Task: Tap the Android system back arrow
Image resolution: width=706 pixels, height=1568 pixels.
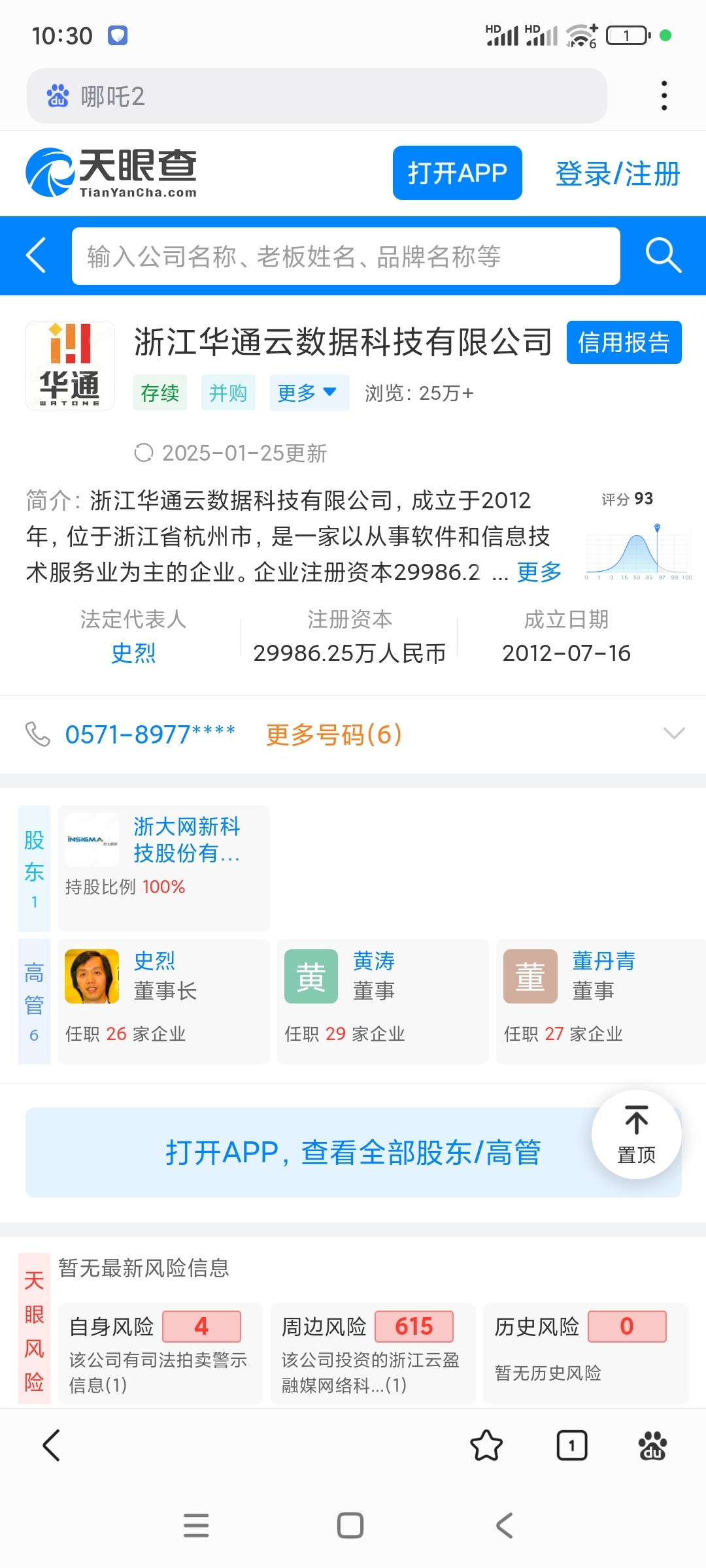Action: click(x=504, y=1526)
